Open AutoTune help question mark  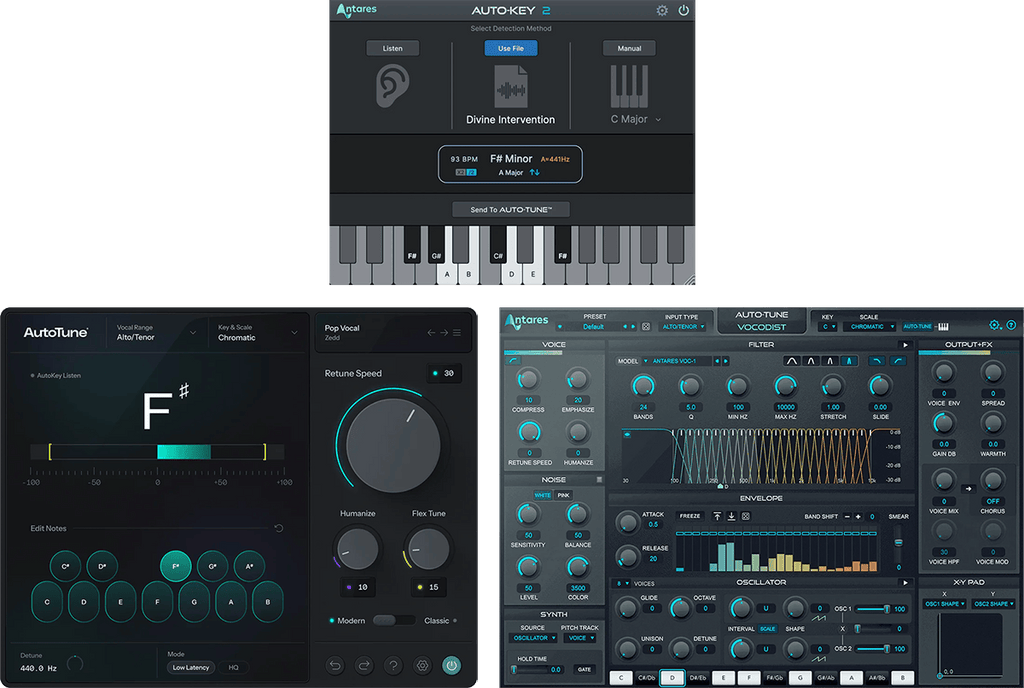[x=393, y=664]
